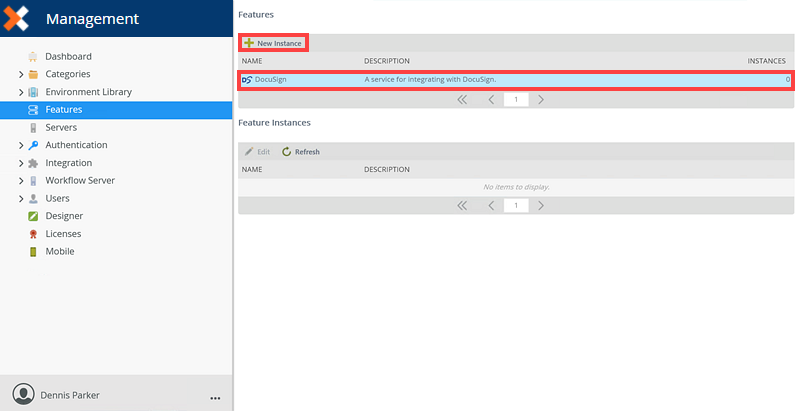Viewport: 800px width, 411px height.
Task: Open Licenses in the navigation tree
Action: 63,234
